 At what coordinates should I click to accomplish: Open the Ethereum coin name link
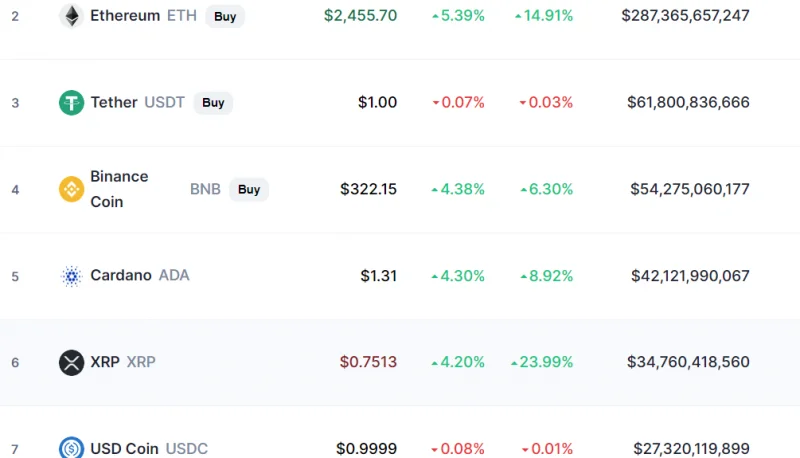pos(125,16)
